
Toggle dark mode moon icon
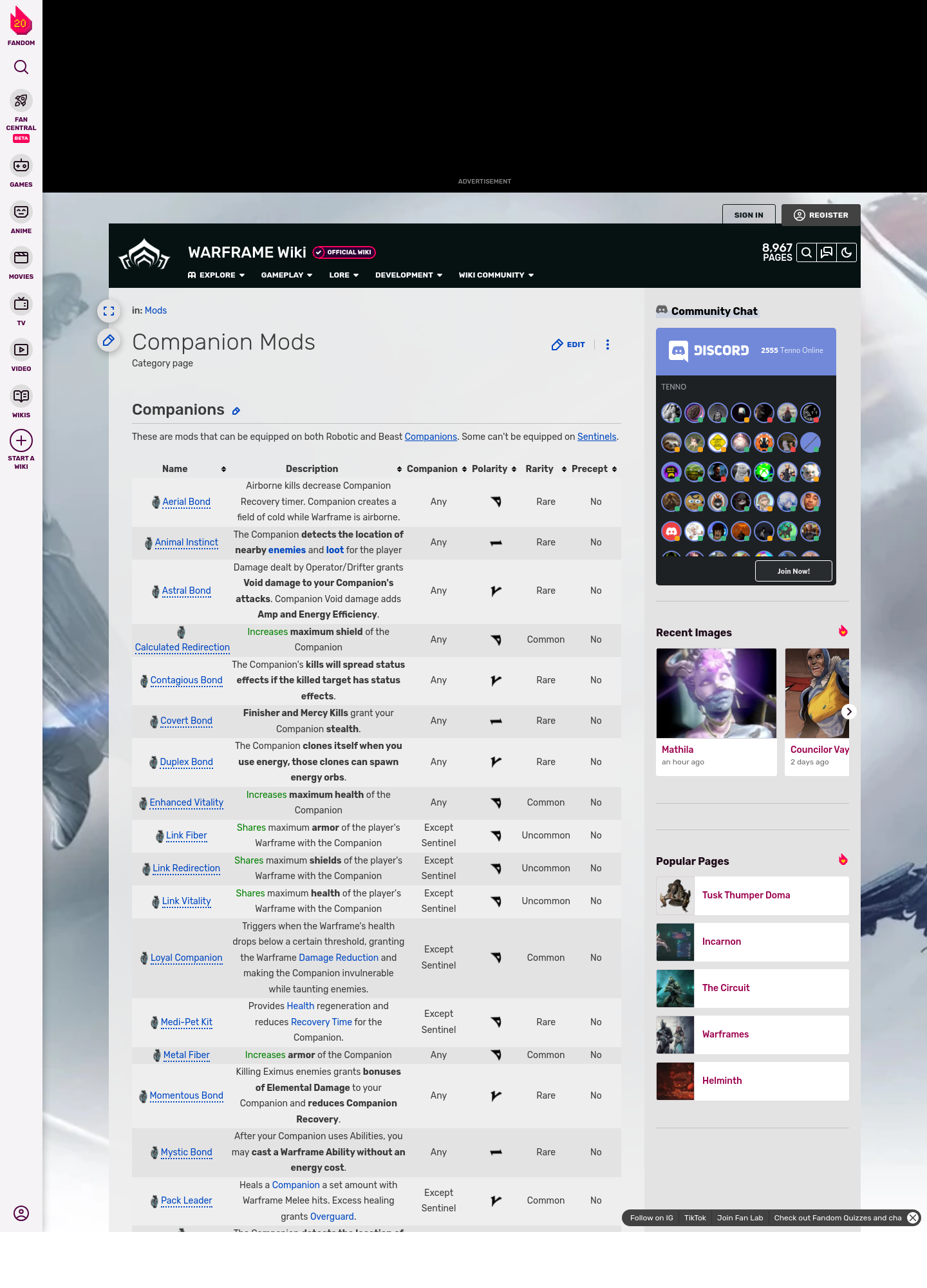[x=847, y=252]
